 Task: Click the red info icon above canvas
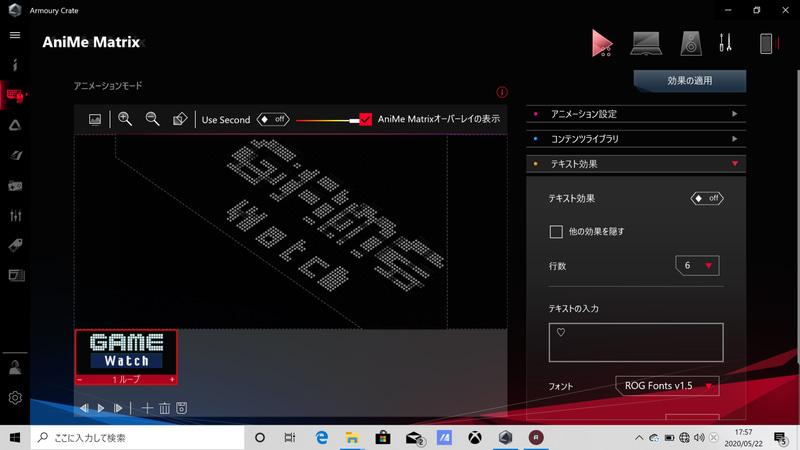pyautogui.click(x=502, y=92)
